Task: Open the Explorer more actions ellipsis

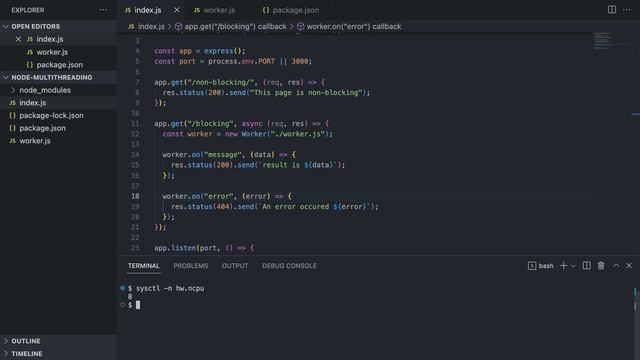Action: tap(103, 10)
